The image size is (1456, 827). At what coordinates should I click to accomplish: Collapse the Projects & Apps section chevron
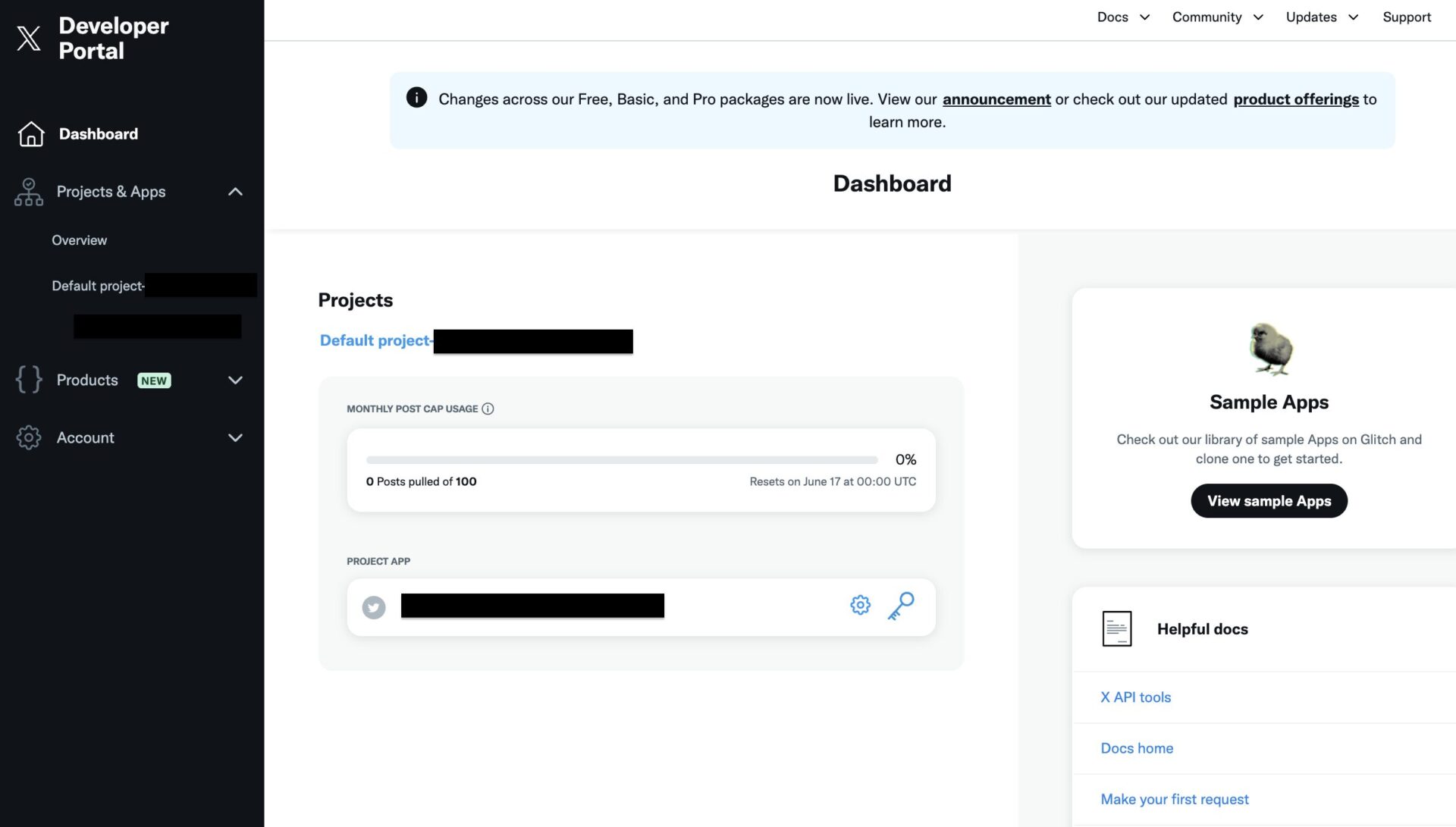click(235, 192)
